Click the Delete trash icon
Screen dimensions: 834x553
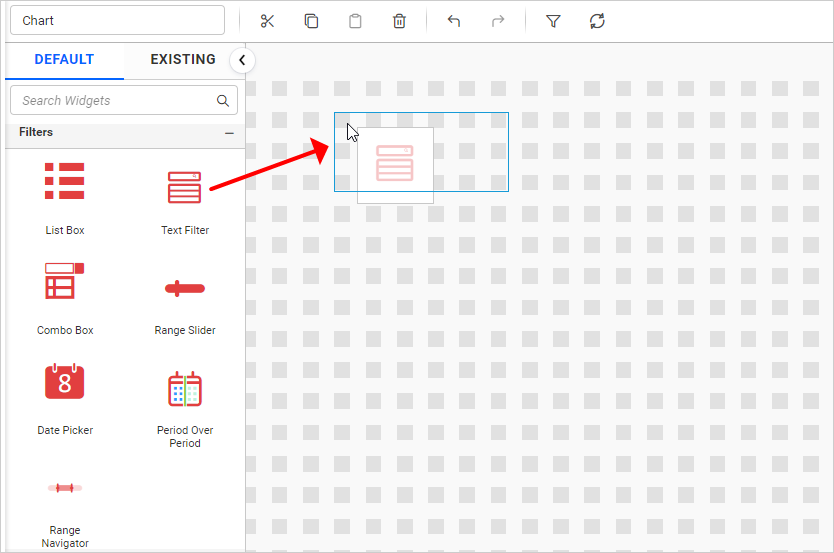pyautogui.click(x=399, y=21)
